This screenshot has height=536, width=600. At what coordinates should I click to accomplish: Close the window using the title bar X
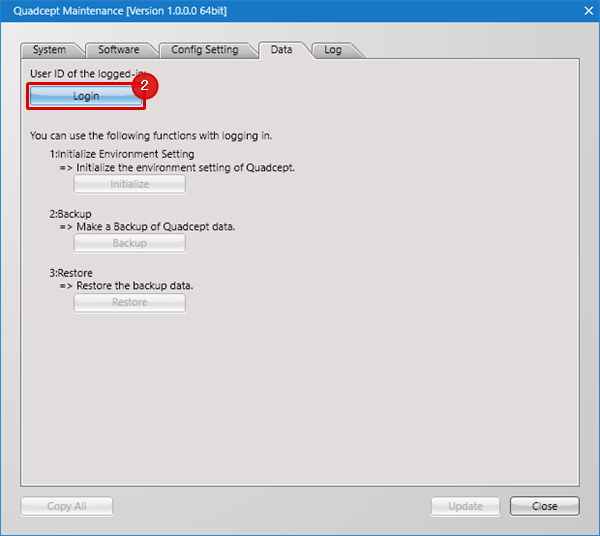pos(586,12)
